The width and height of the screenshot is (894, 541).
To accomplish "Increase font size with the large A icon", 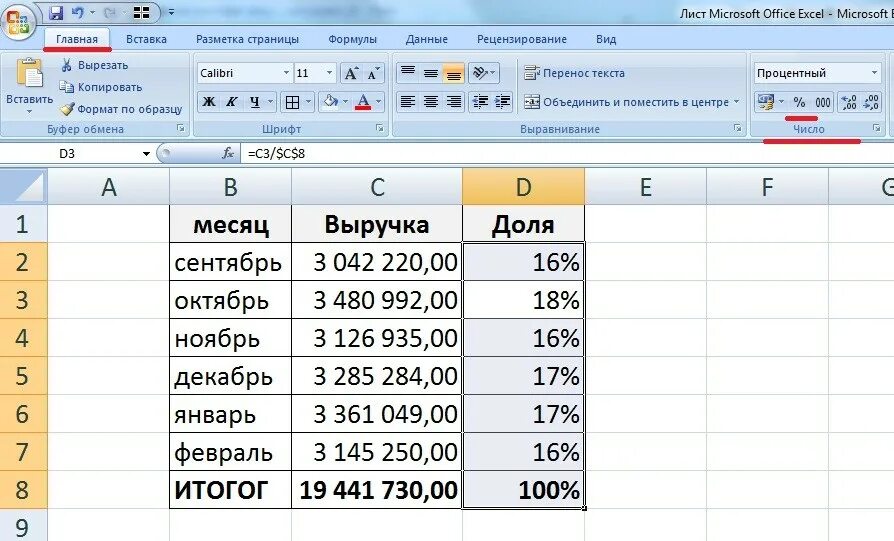I will click(x=351, y=73).
